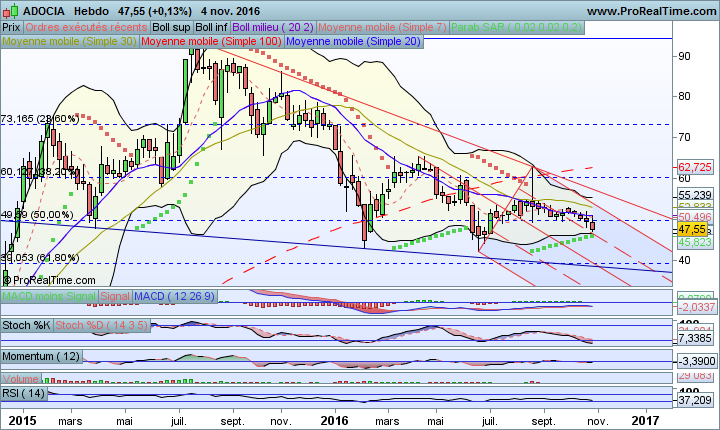Click the 47,55 (+0,13%) quote text
The image size is (720, 430).
155,11
